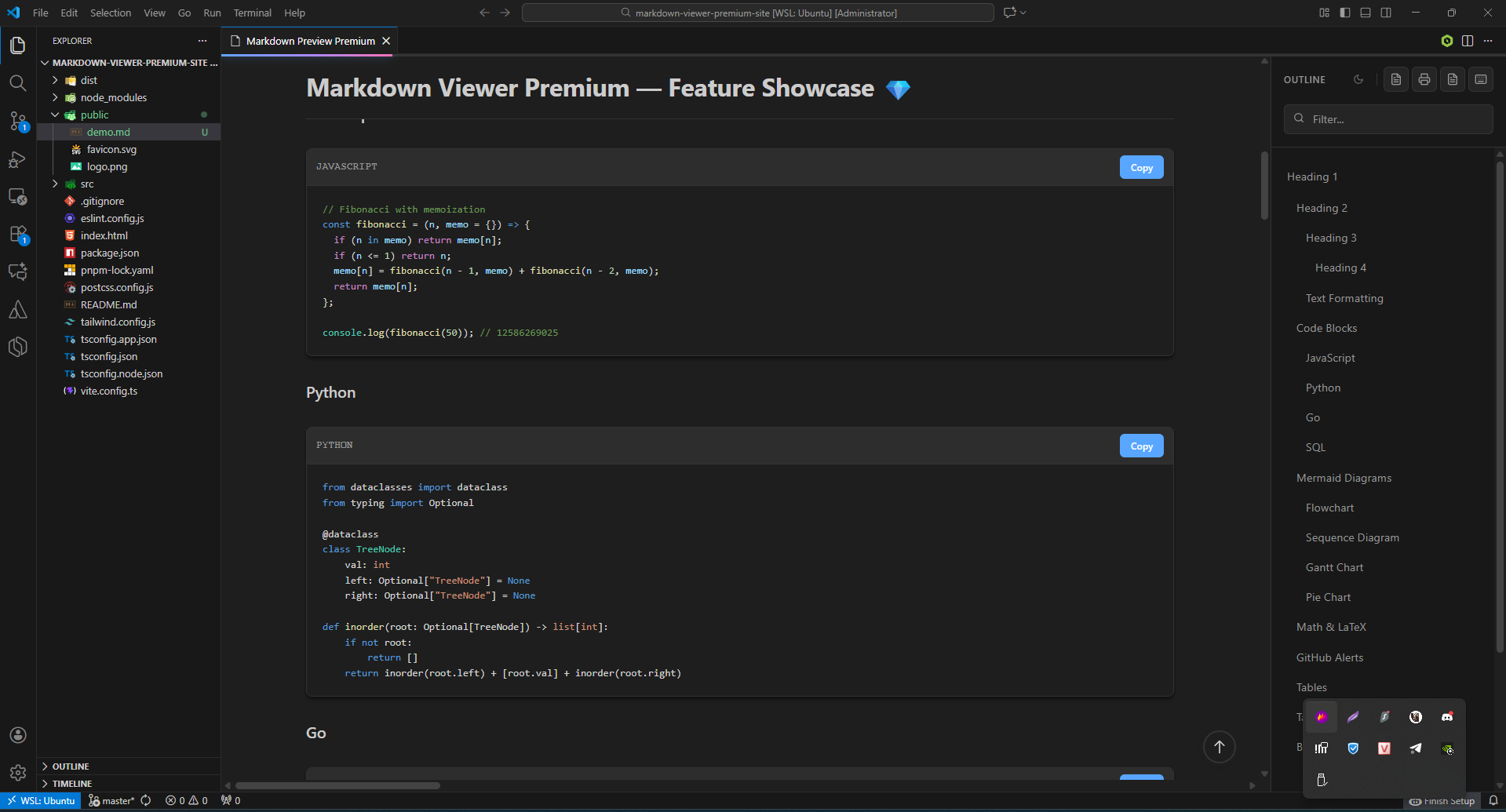Open the Terminal menu

tap(252, 13)
